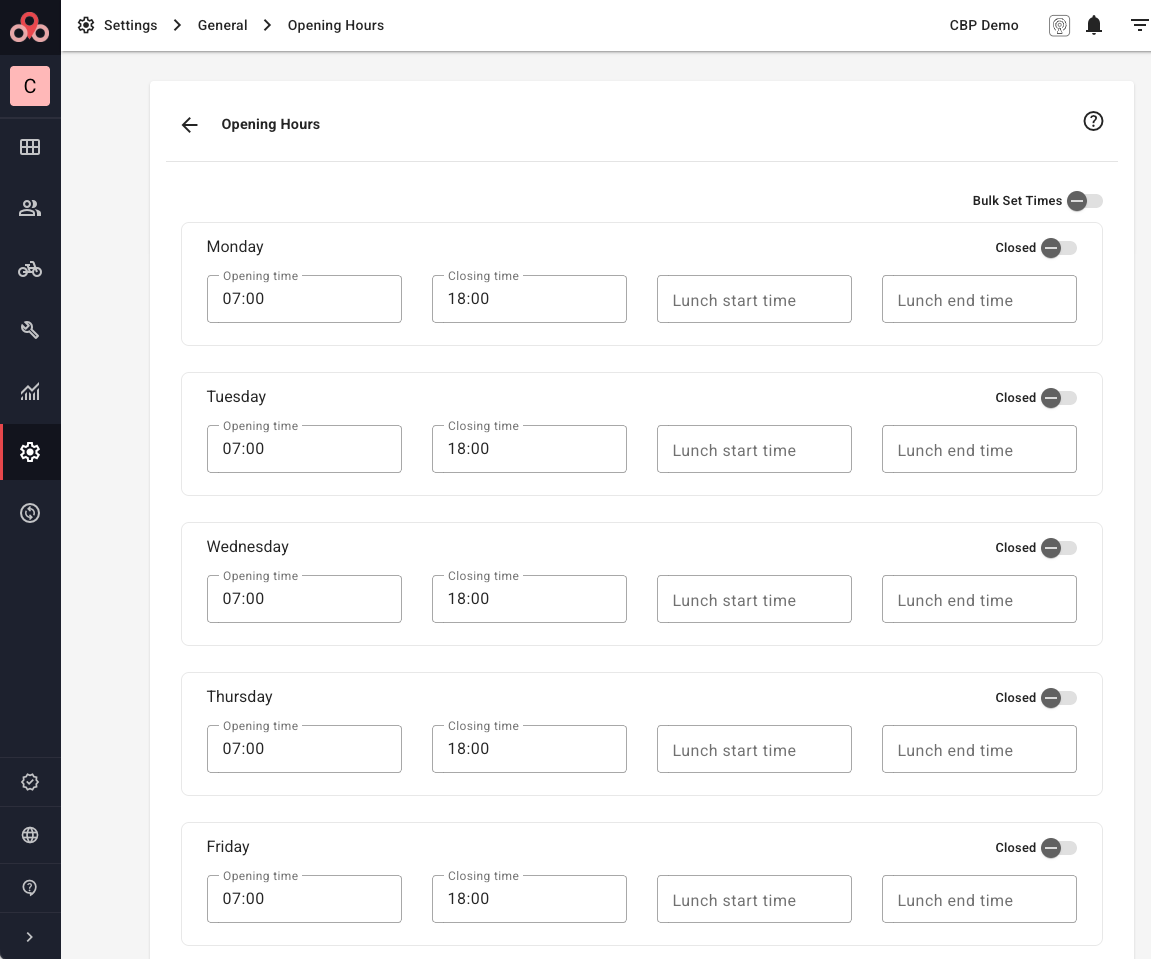Image resolution: width=1151 pixels, height=959 pixels.
Task: Click Opening Hours breadcrumb
Action: pyautogui.click(x=335, y=25)
